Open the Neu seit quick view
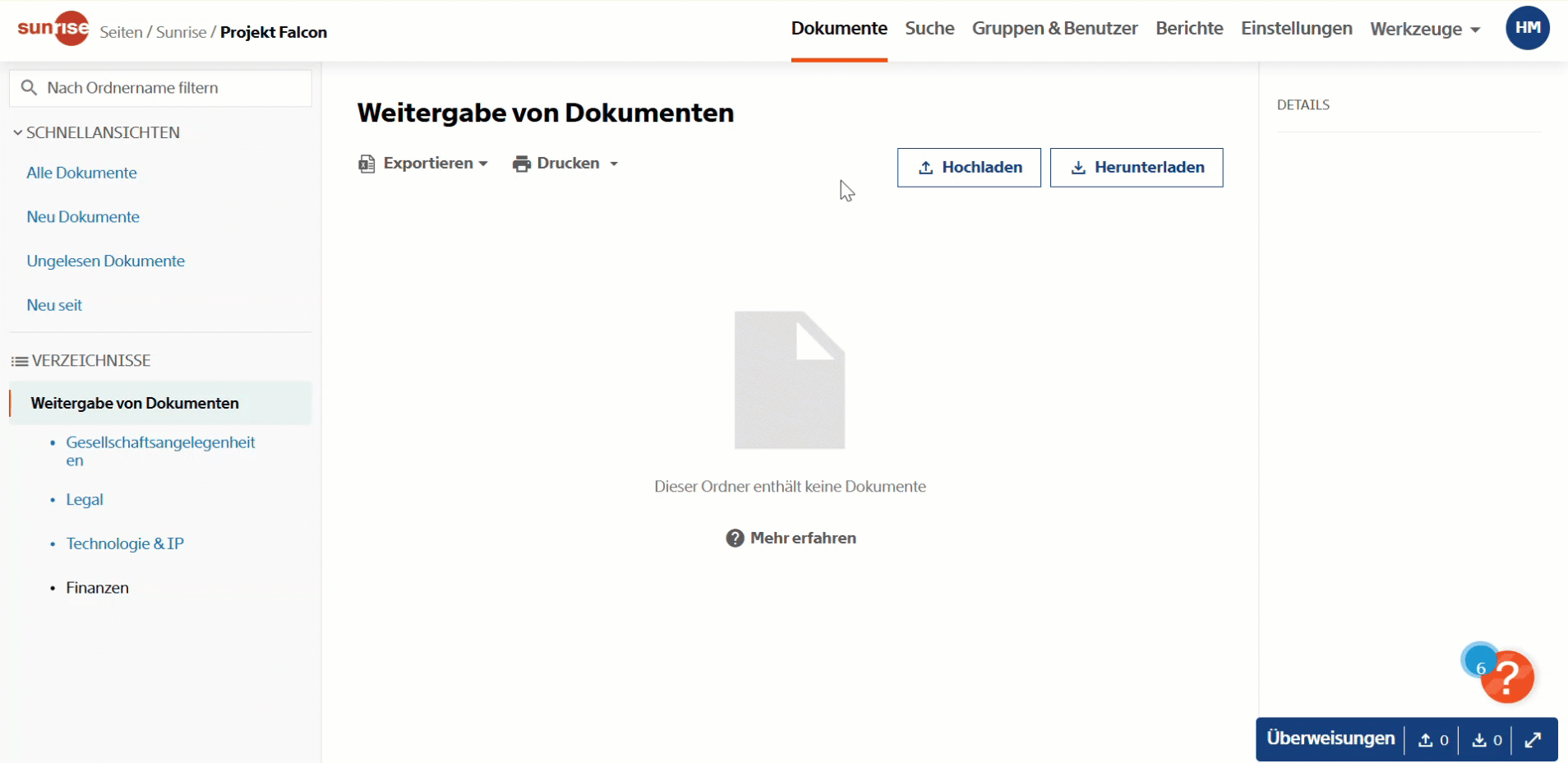The width and height of the screenshot is (1568, 763). coord(54,305)
